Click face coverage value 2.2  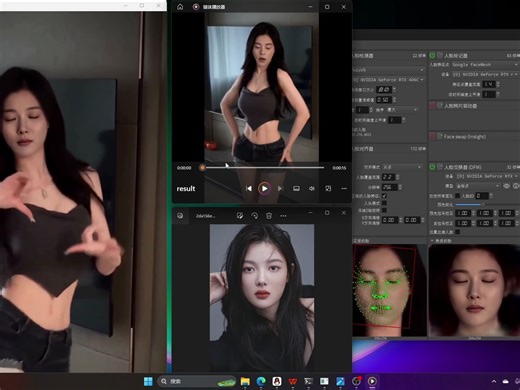[388, 177]
